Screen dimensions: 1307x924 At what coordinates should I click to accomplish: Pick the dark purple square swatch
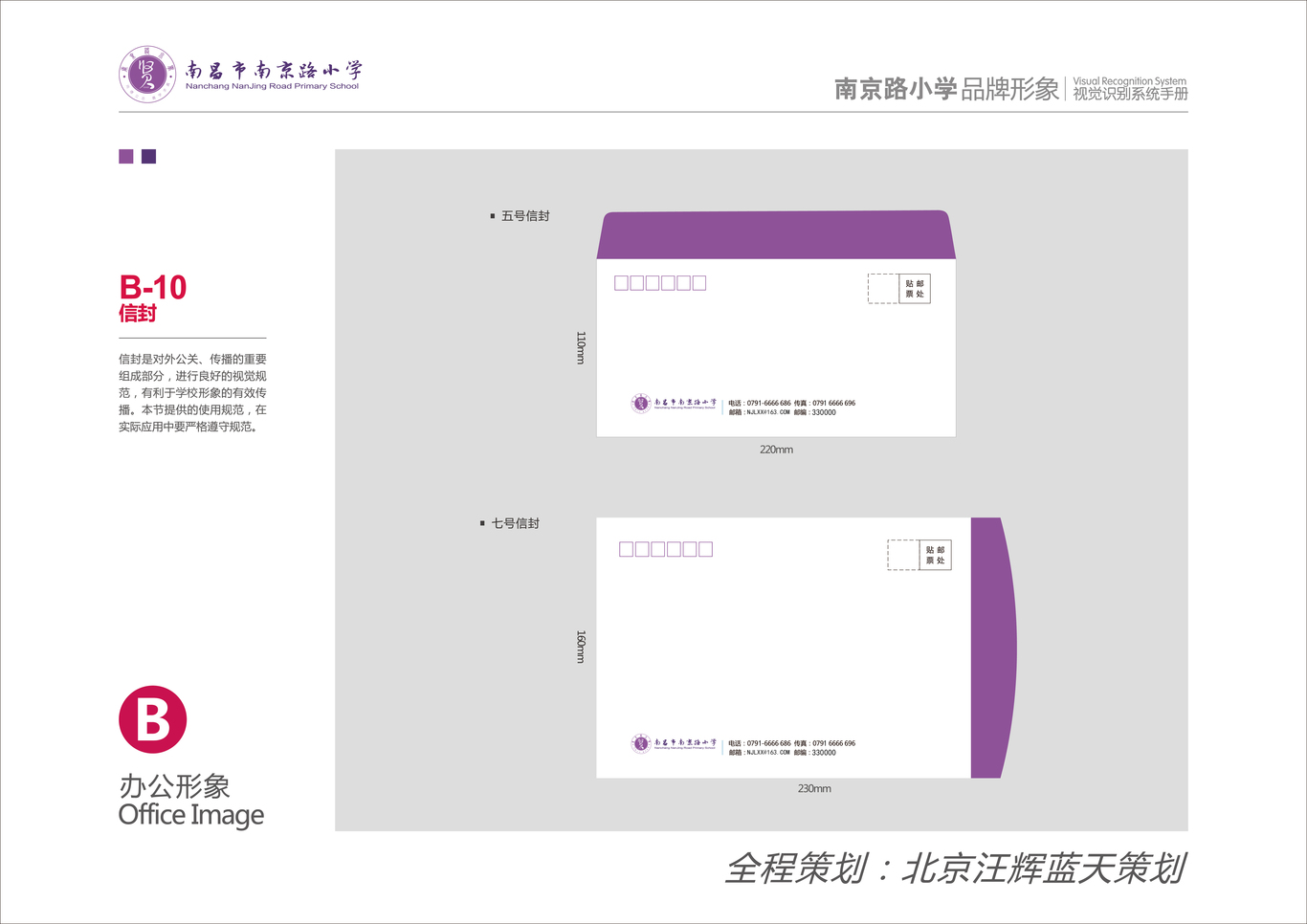coord(148,156)
